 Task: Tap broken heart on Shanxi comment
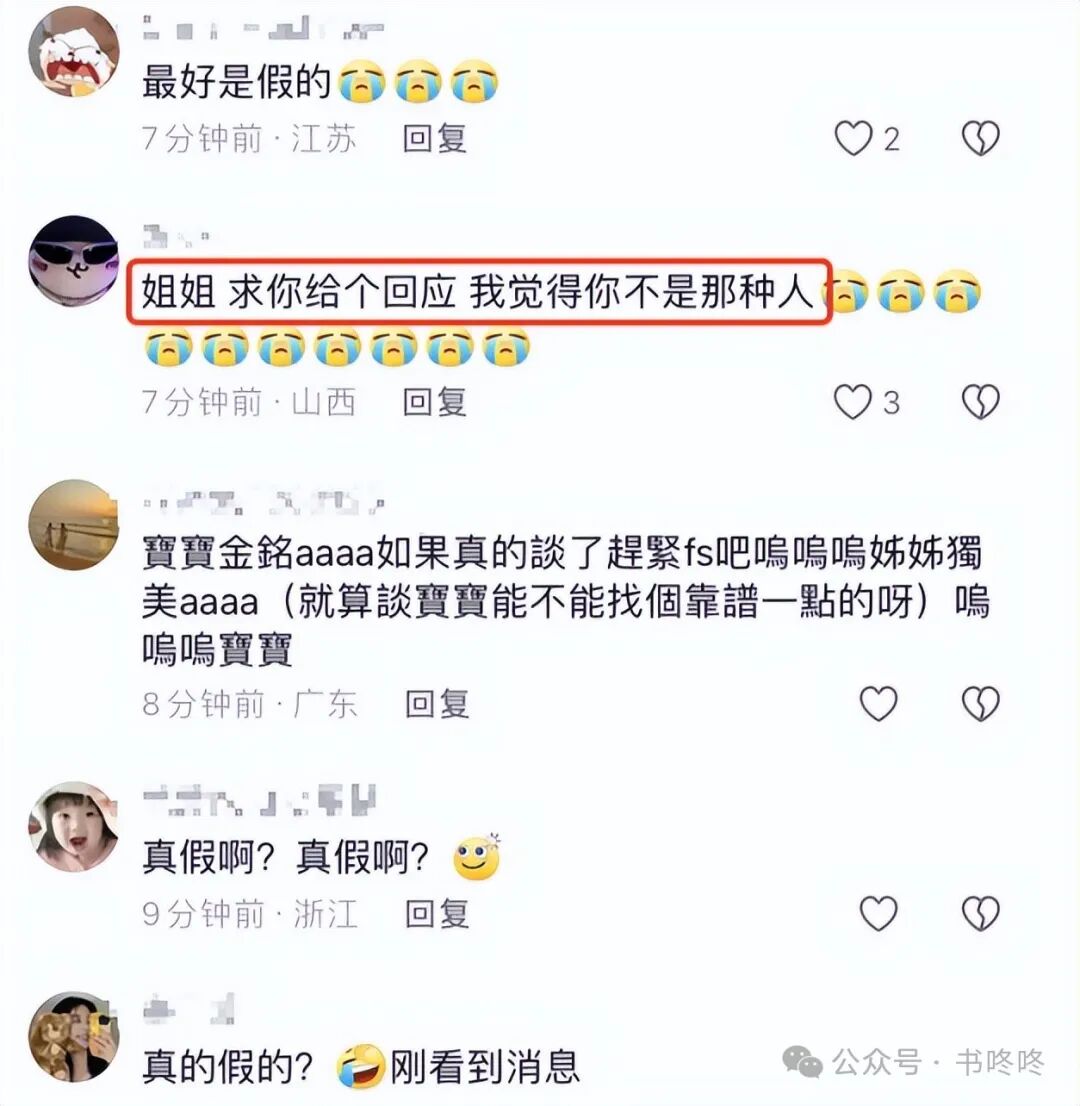tap(981, 402)
